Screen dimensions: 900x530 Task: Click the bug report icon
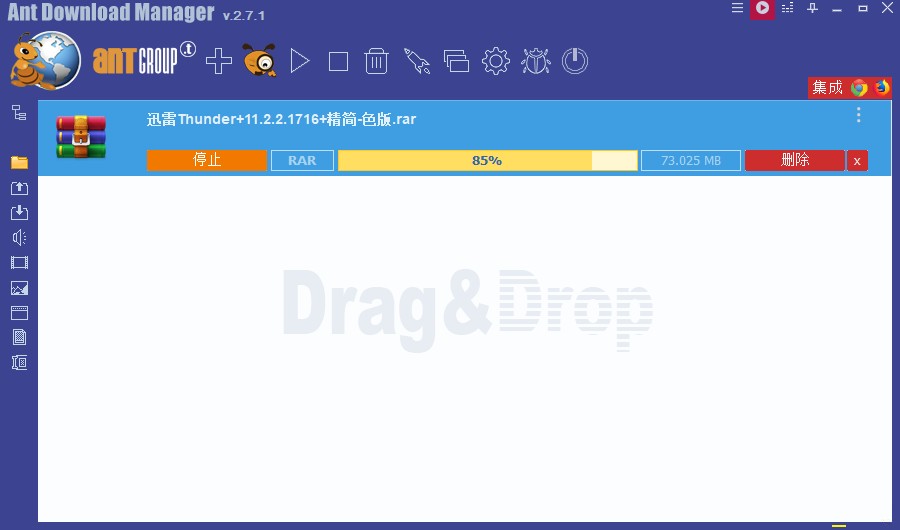536,61
